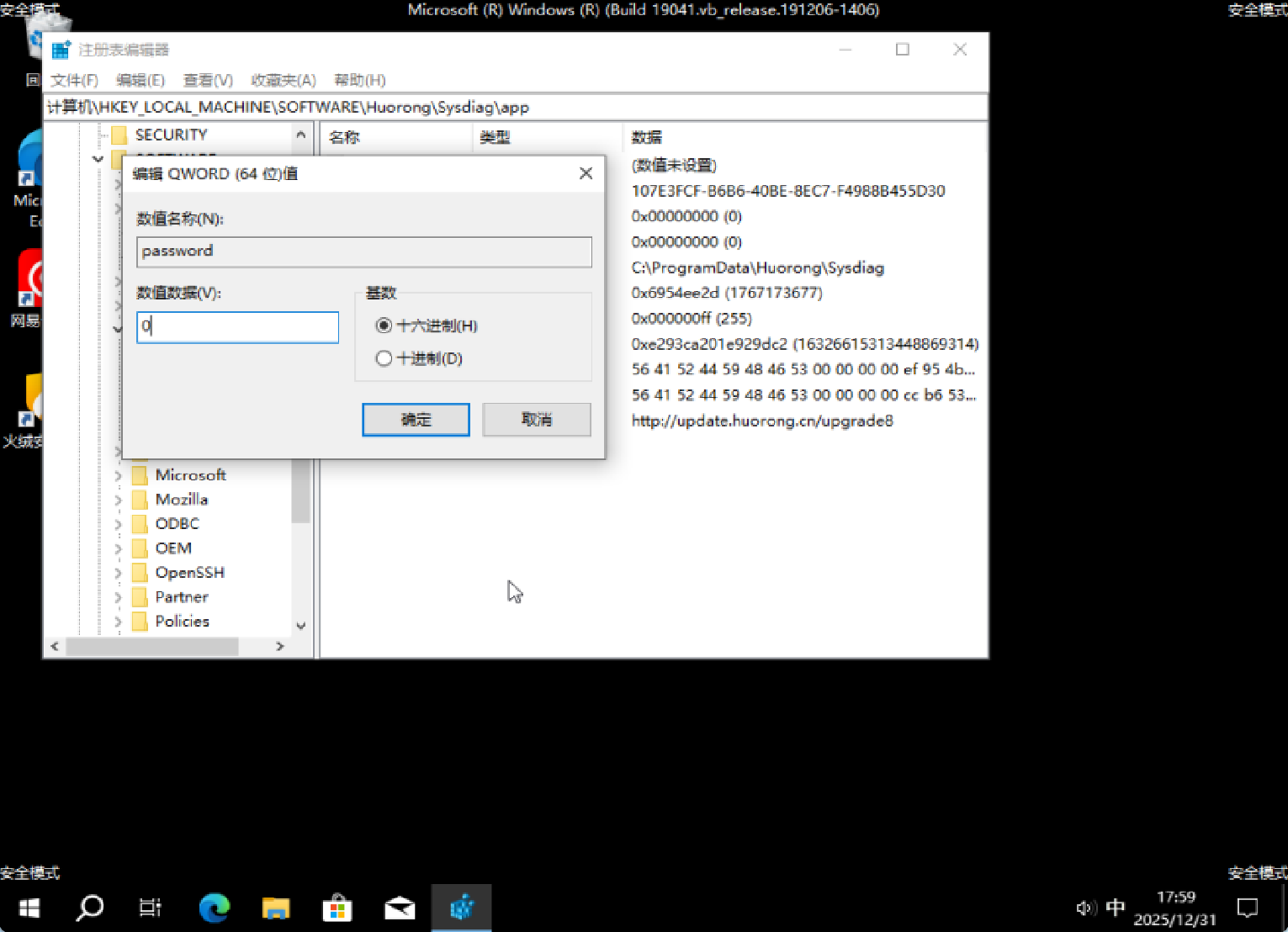This screenshot has width=1288, height=932.
Task: Launch Microsoft Edge from the taskbar
Action: 214,908
